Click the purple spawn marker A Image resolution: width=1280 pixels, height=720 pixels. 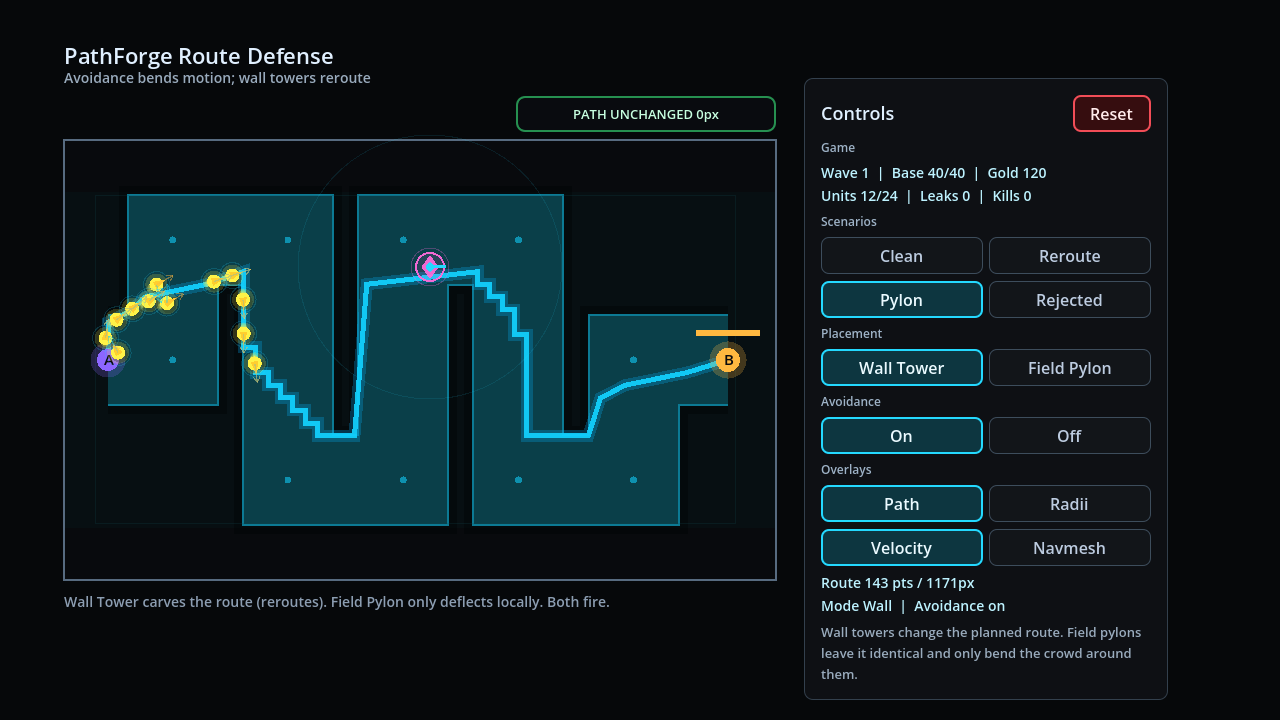click(107, 360)
